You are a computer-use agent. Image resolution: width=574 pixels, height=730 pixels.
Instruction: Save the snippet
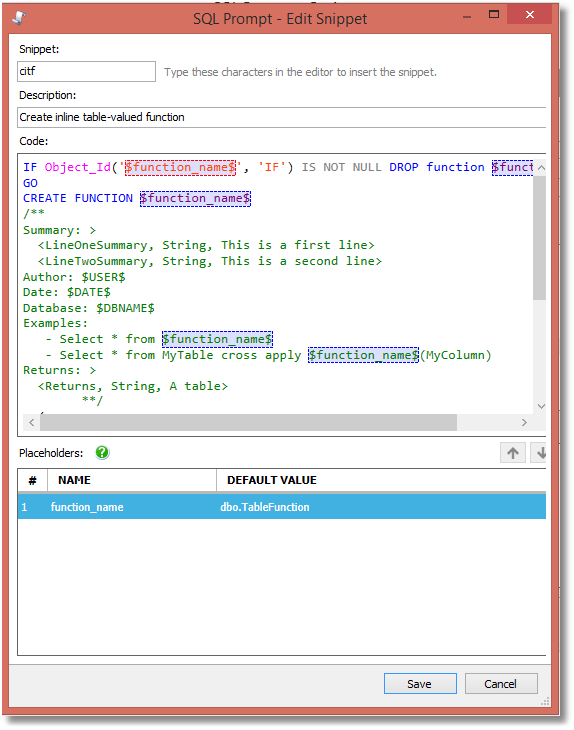point(420,683)
